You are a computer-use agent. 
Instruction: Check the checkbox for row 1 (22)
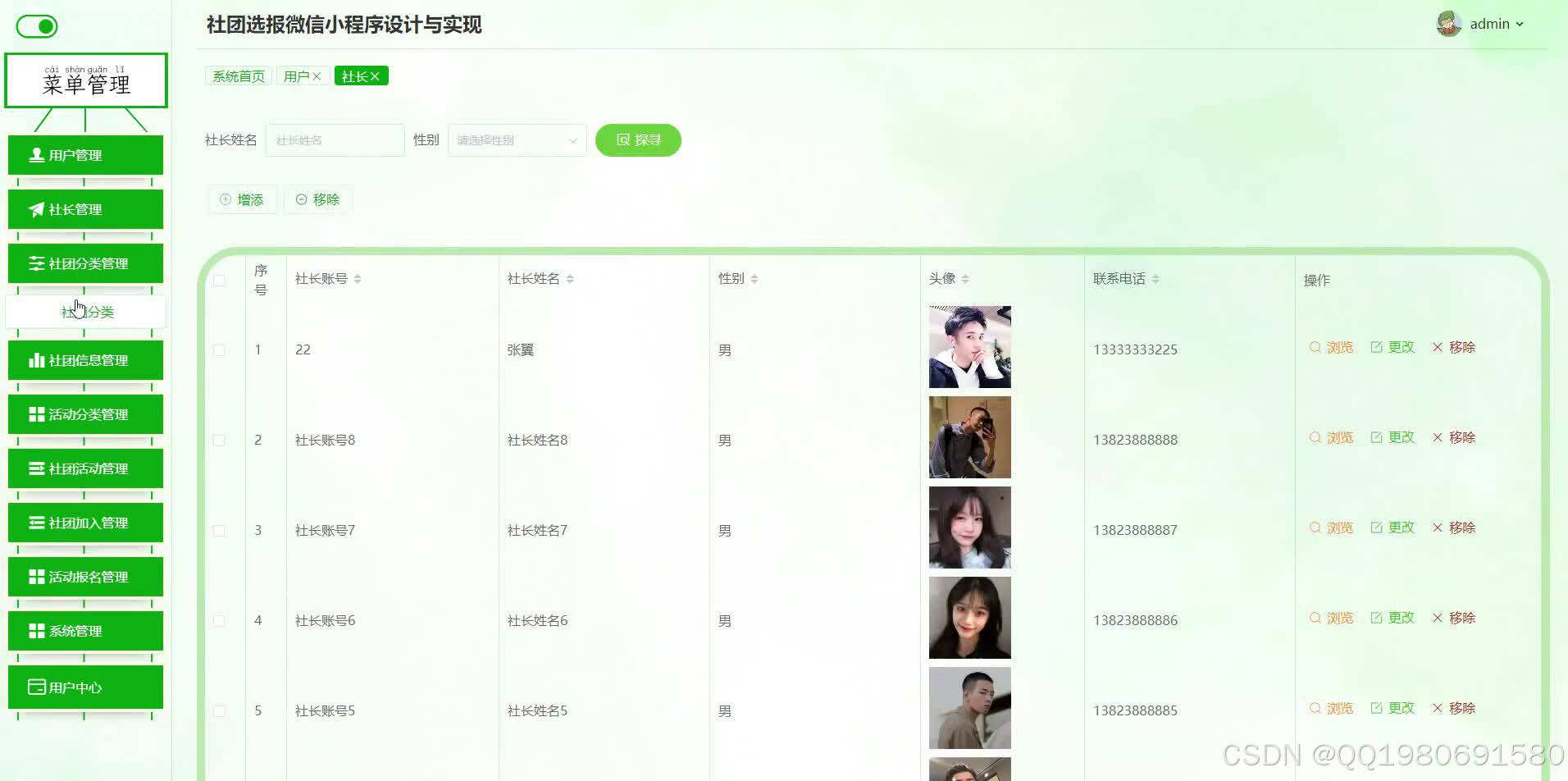point(219,349)
